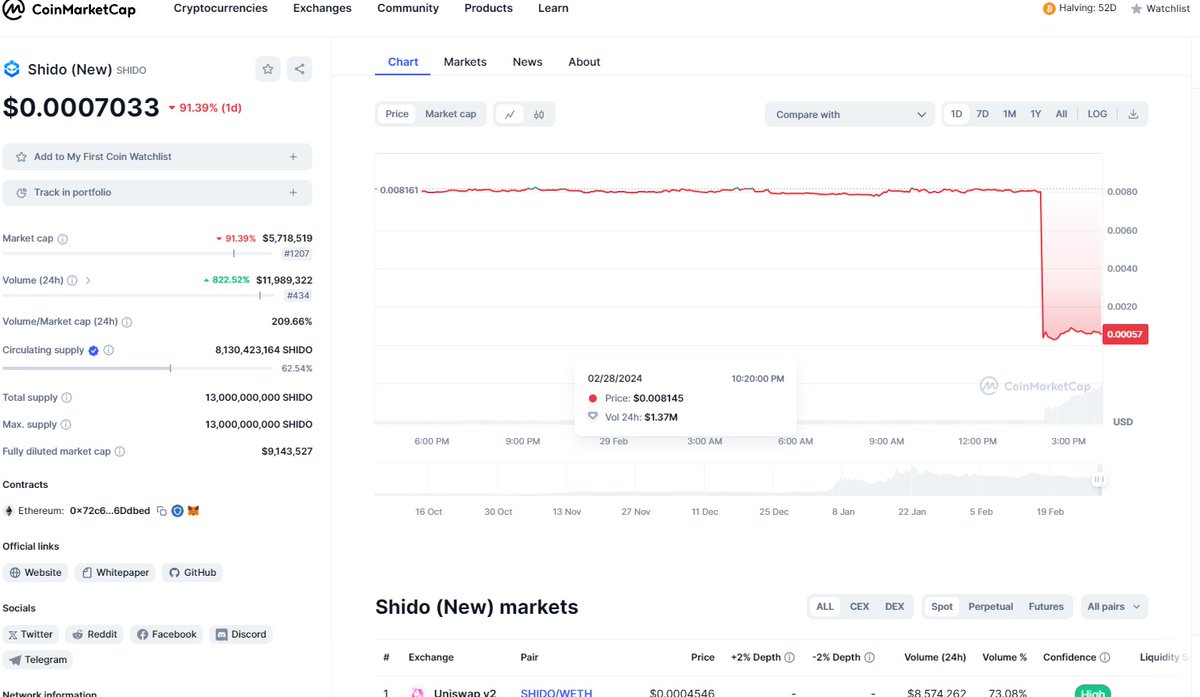
Task: Click the Halving bitcoin icon
Action: [x=1049, y=8]
